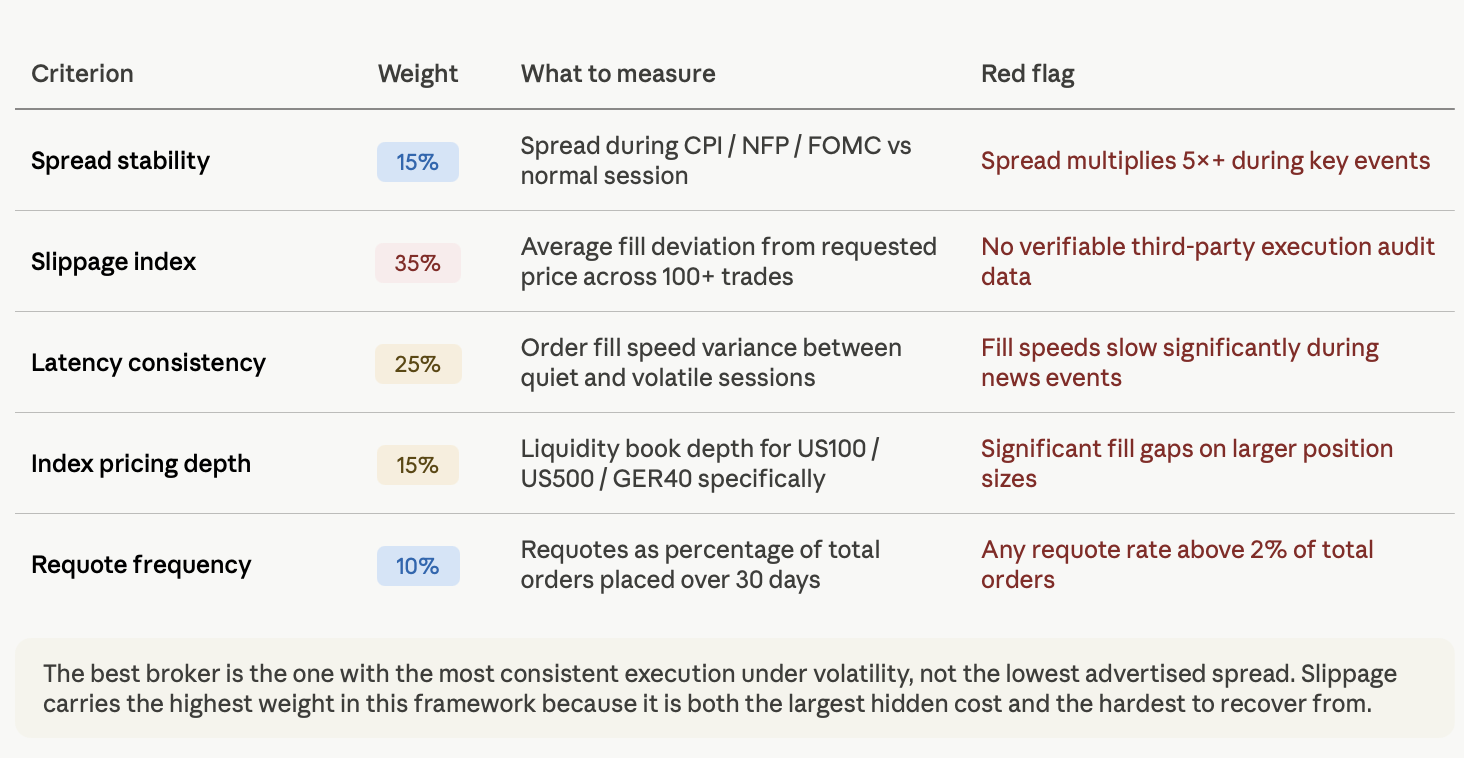Click the Spread multiplies 5×+ red flag text
1464x758 pixels.
coord(1205,161)
